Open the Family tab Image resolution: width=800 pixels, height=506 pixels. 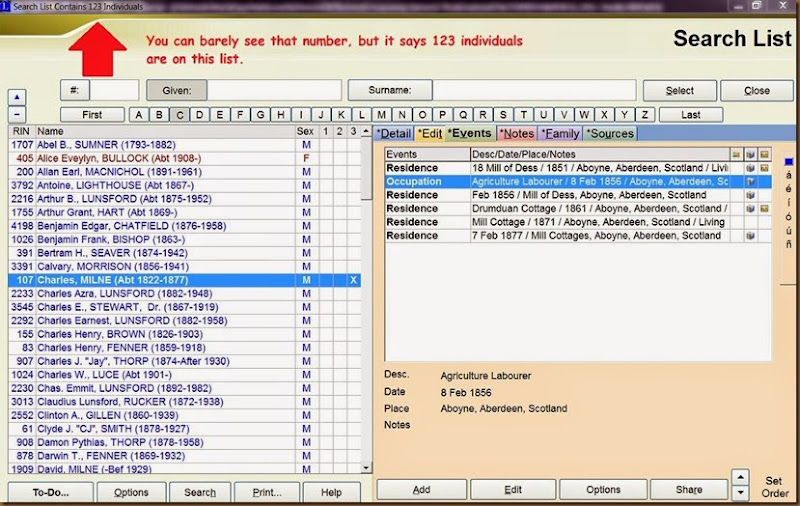[x=561, y=133]
